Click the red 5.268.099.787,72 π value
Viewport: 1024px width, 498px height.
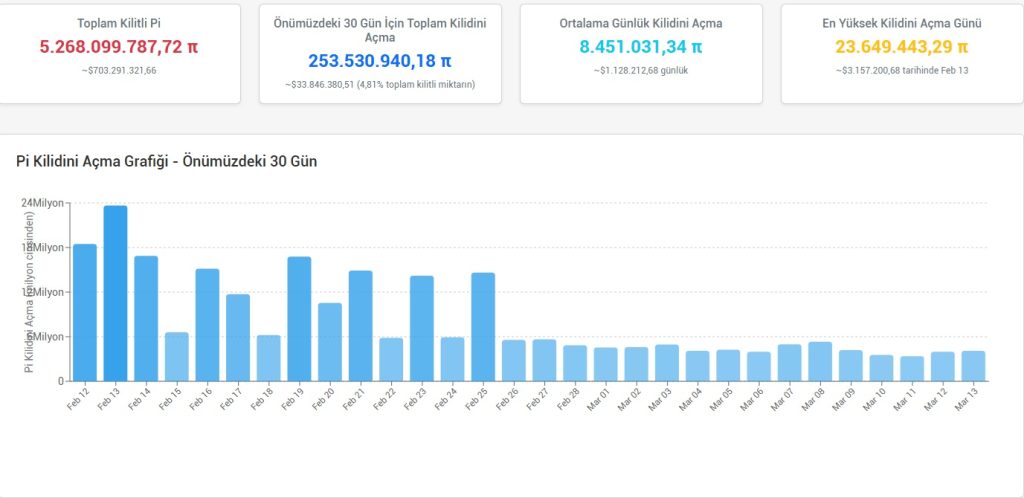(119, 47)
